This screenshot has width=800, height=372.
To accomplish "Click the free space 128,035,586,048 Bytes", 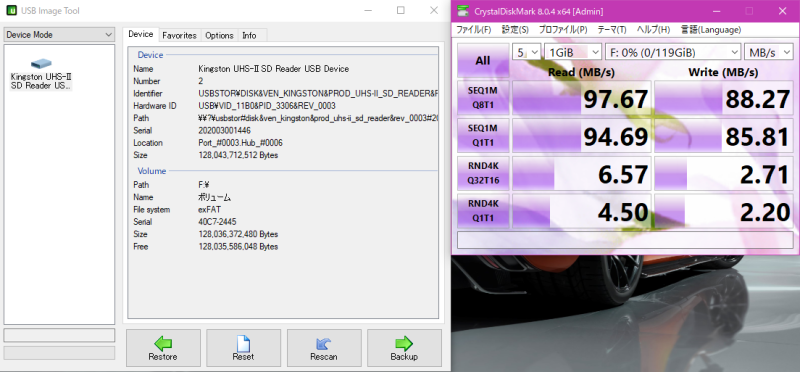I will click(x=238, y=246).
